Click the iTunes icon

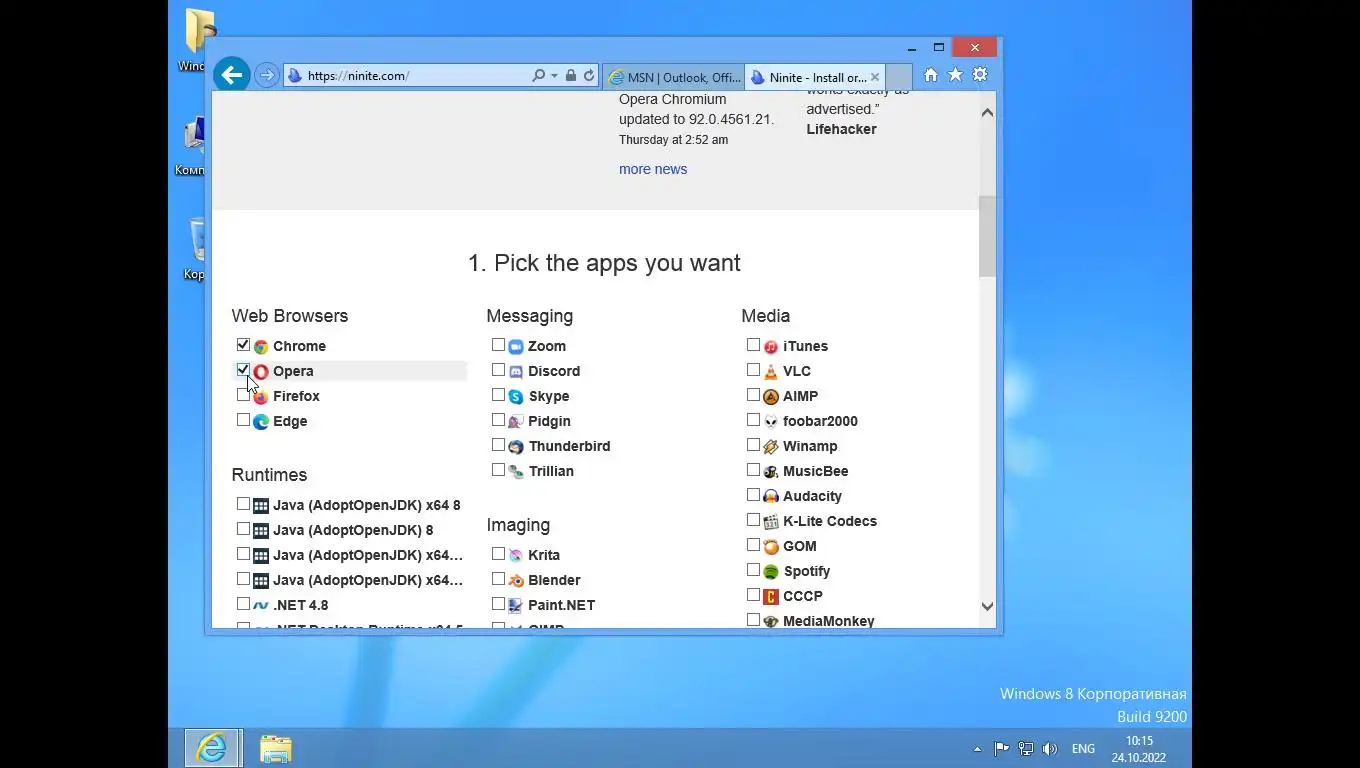771,347
